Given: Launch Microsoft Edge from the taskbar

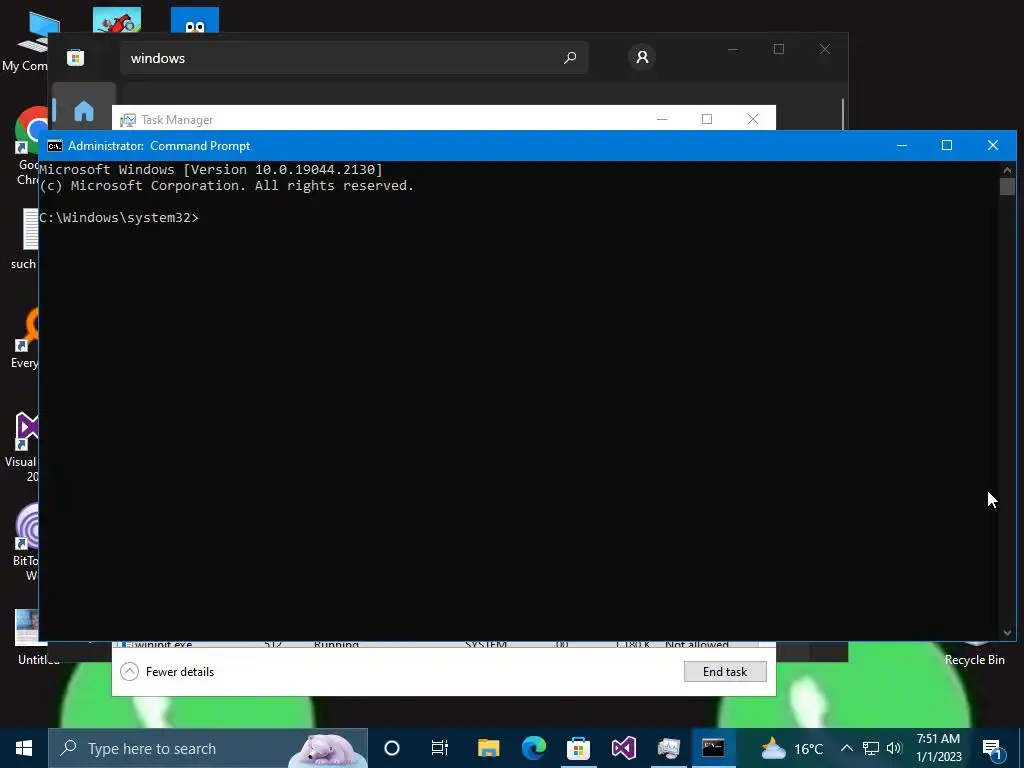Looking at the screenshot, I should 534,748.
